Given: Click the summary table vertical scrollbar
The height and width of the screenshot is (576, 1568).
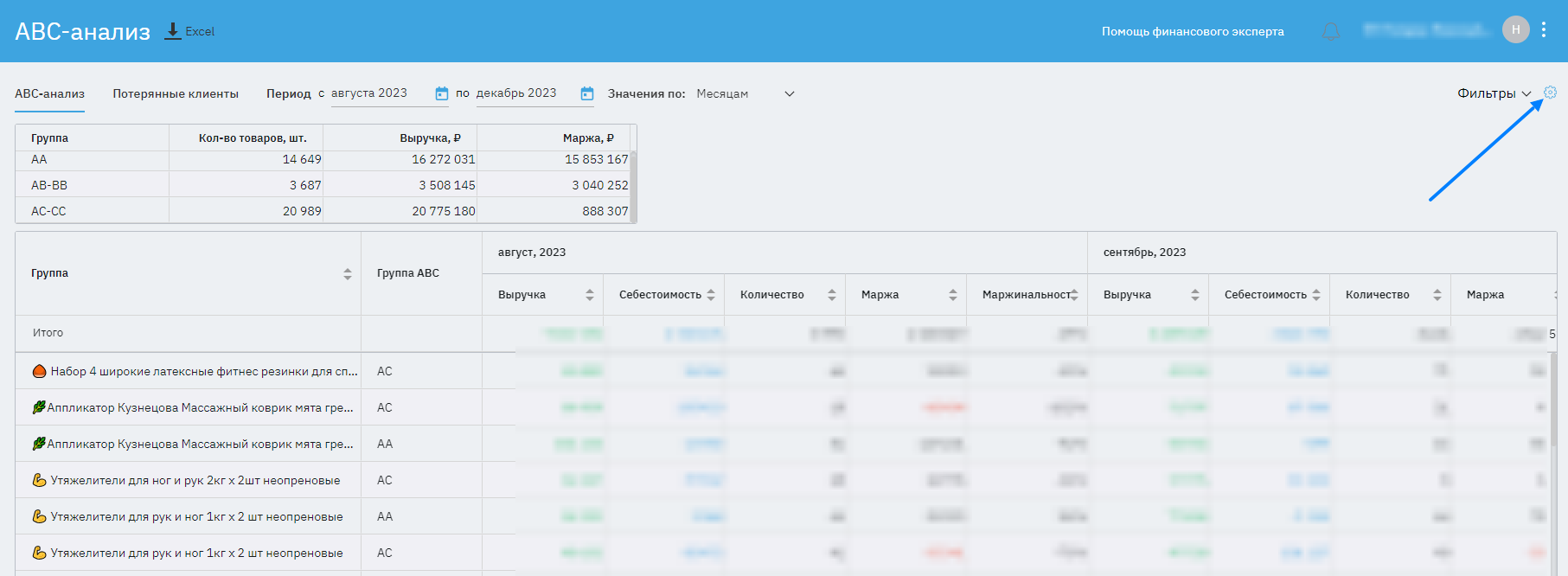Looking at the screenshot, I should tap(633, 185).
